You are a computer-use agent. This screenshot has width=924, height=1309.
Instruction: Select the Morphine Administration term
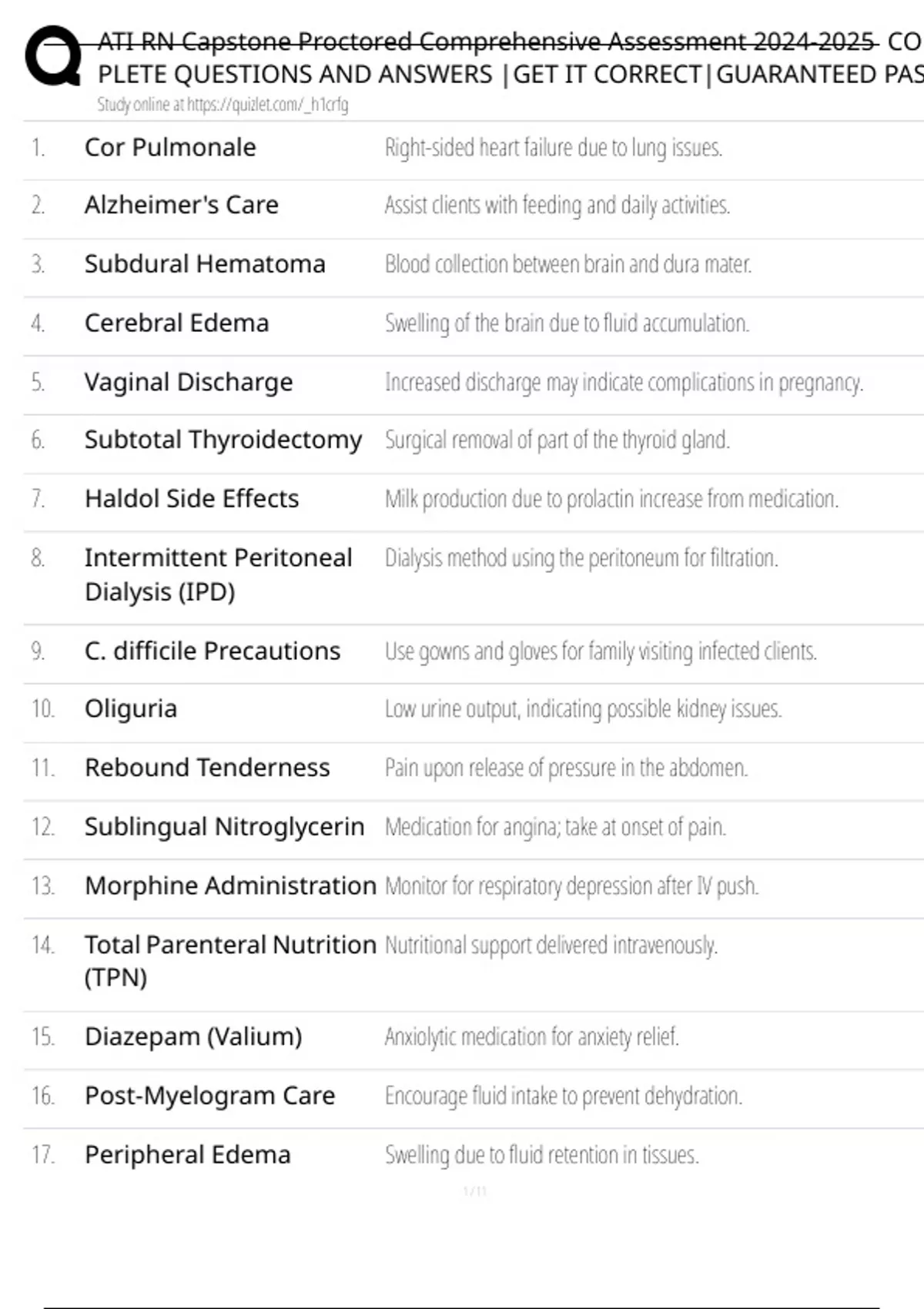point(230,885)
